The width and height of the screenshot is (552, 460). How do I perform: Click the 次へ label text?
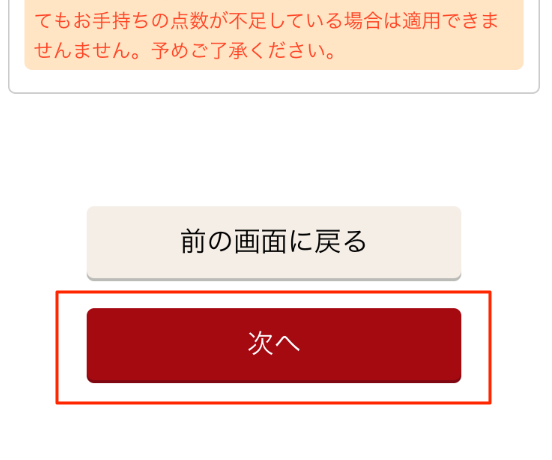coord(274,343)
